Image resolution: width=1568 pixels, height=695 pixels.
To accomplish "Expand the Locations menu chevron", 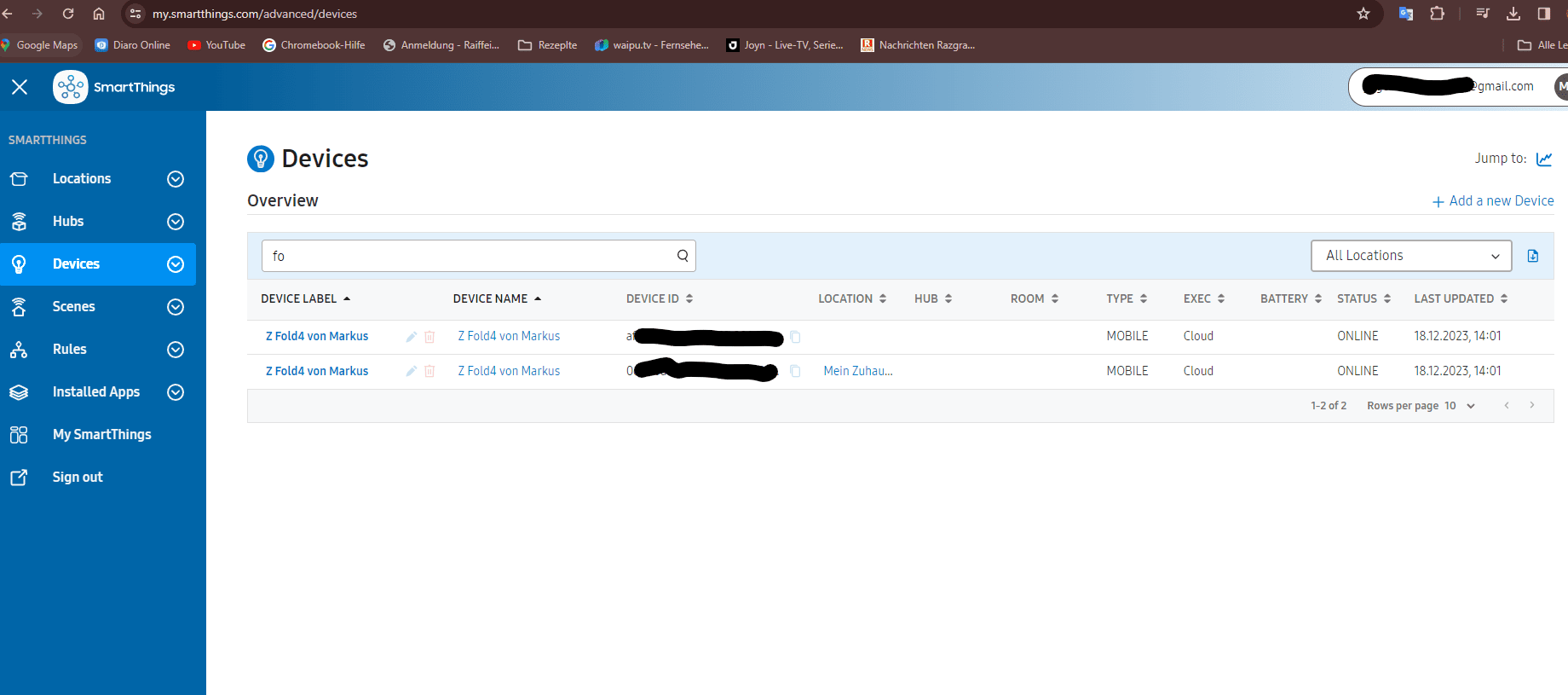I will tap(176, 179).
